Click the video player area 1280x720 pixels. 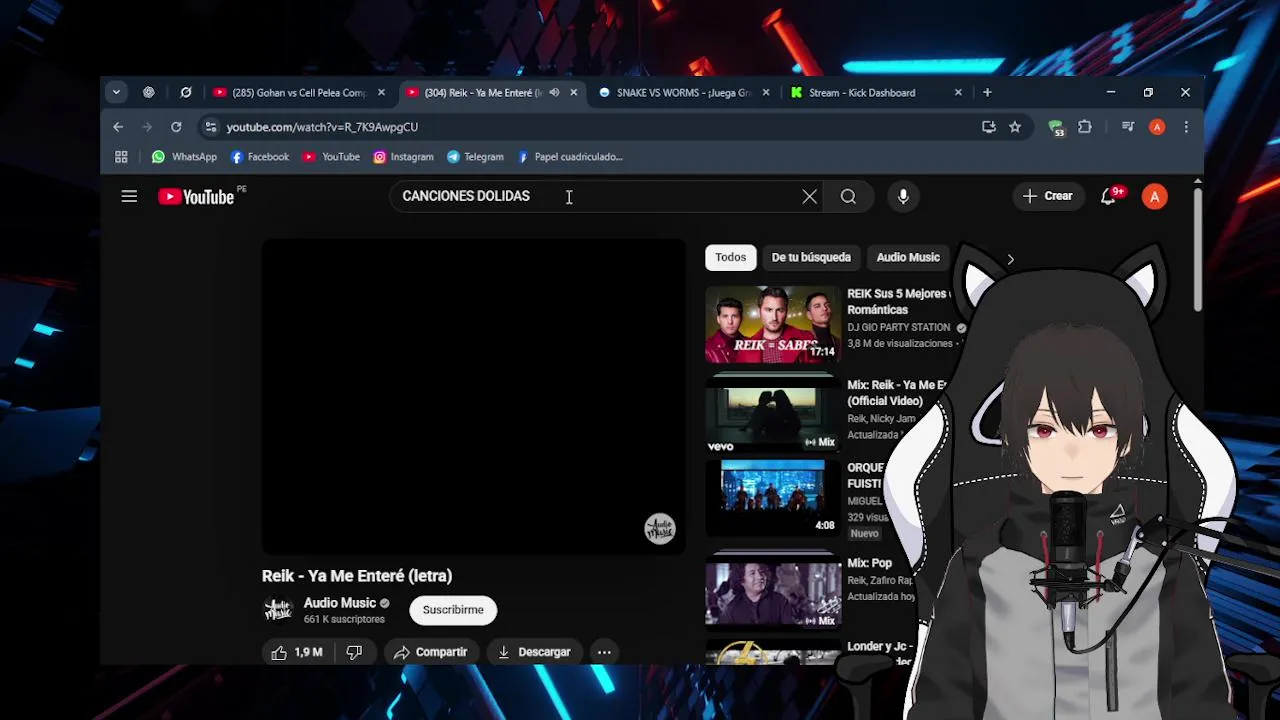click(x=474, y=396)
